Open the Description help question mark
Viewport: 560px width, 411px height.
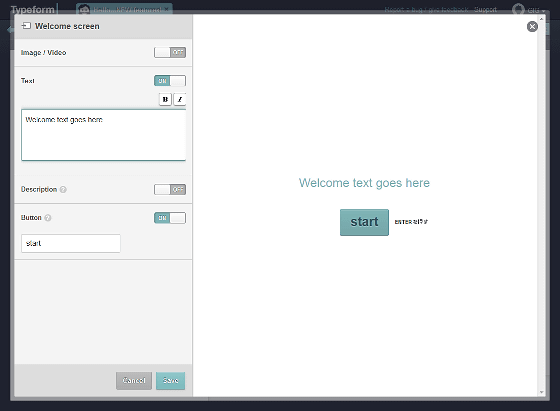(63, 190)
